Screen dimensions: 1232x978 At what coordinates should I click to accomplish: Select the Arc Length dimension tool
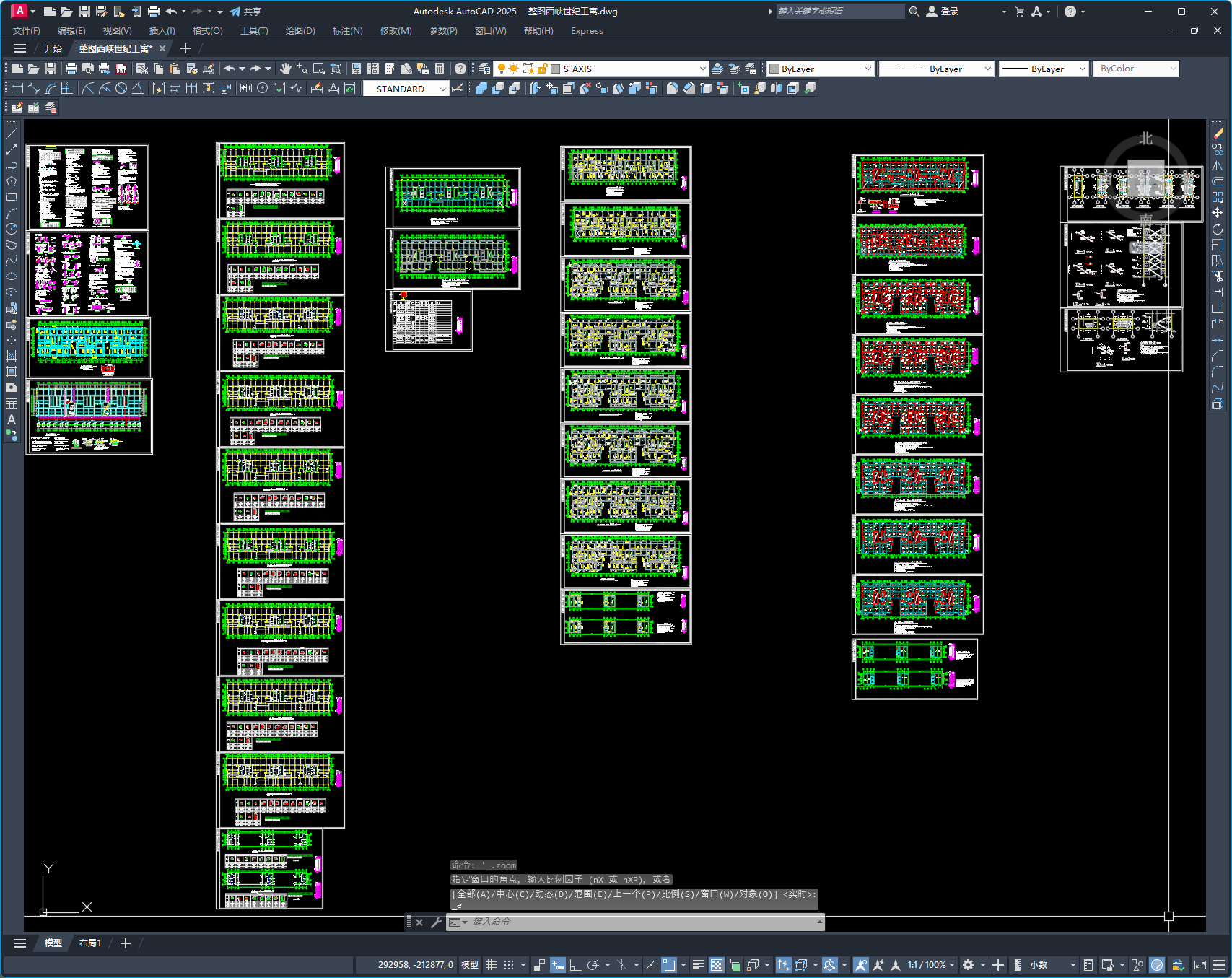51,88
